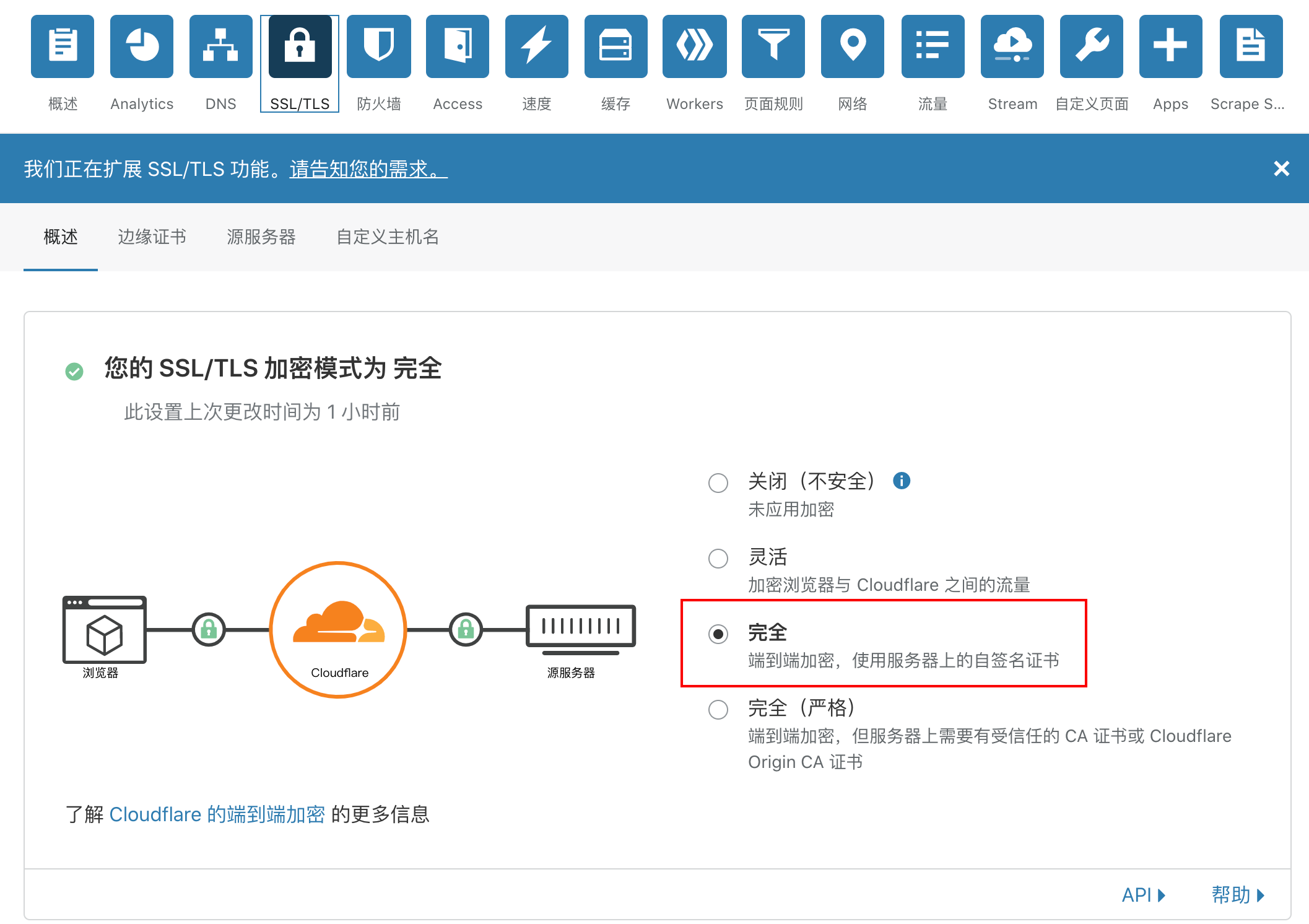The image size is (1309, 924).
Task: Switch to the 自定义主机名 tab
Action: pos(388,237)
